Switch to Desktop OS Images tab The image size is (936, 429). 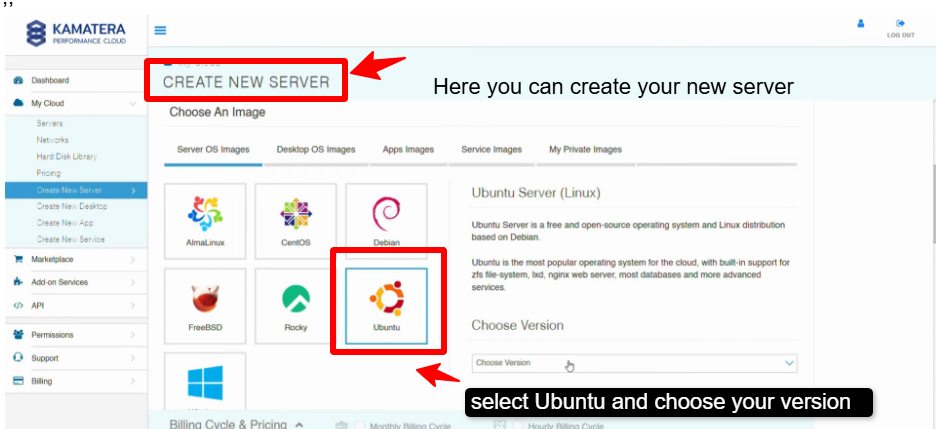pyautogui.click(x=316, y=150)
